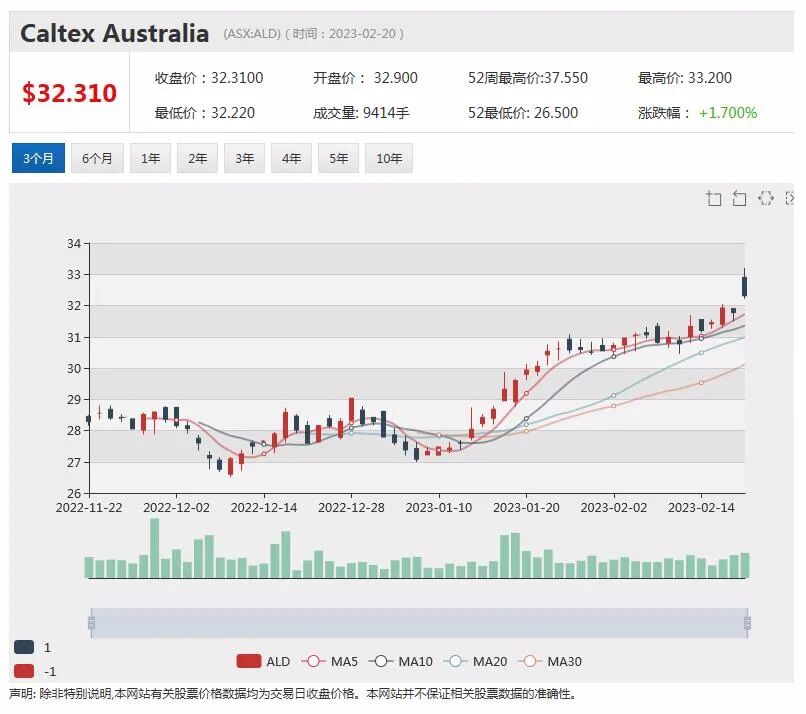Click the 开盘价 32.900 value
This screenshot has width=806, height=714.
click(365, 78)
